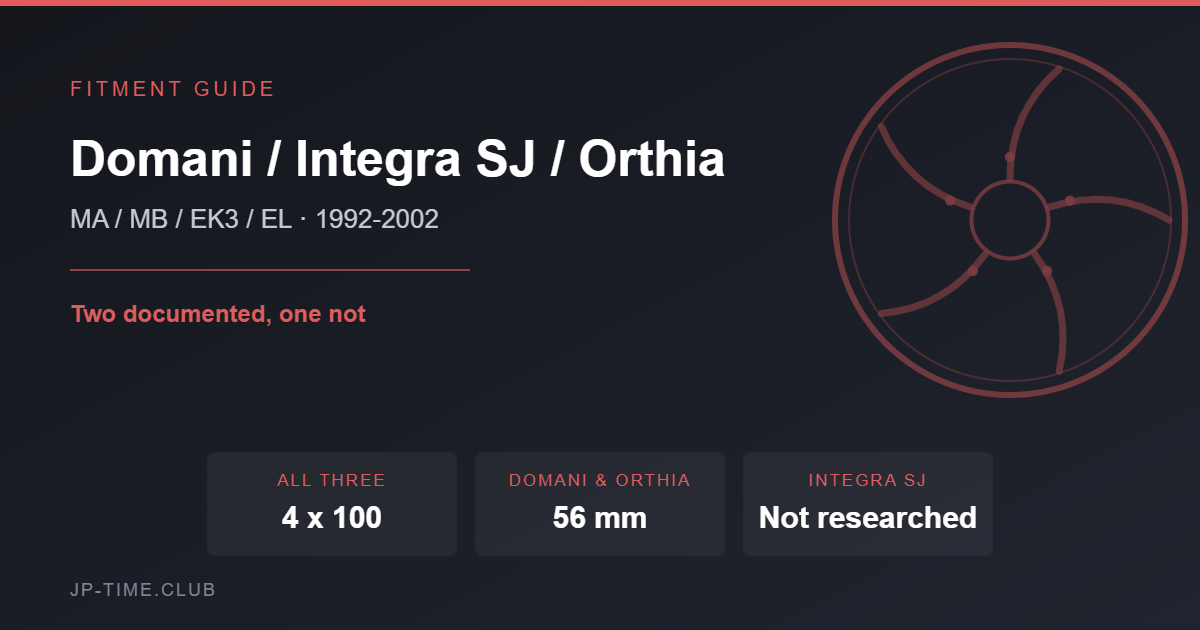Click the '4 x 100' value

tap(332, 518)
